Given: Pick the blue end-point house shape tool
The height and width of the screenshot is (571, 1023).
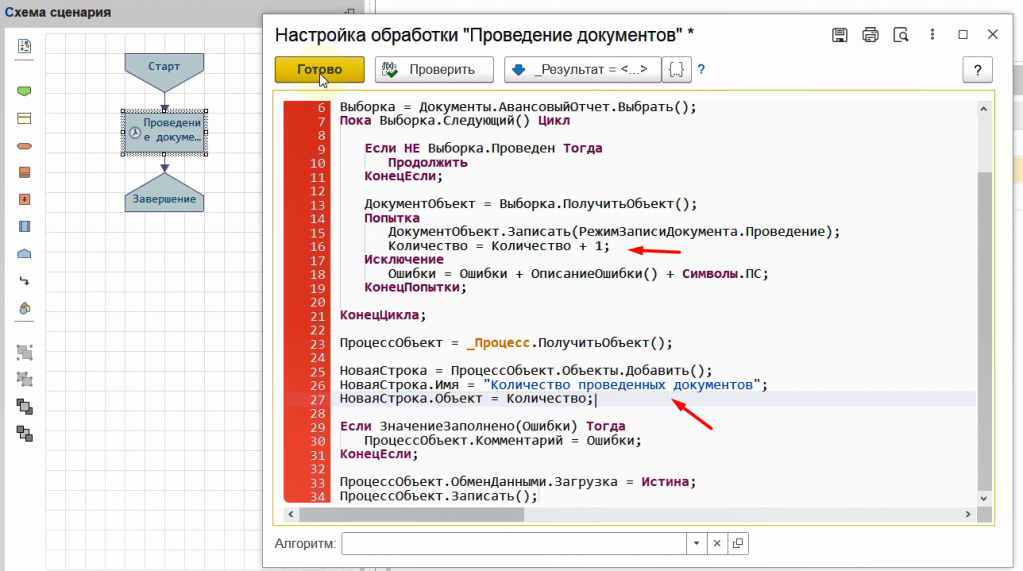Looking at the screenshot, I should pyautogui.click(x=24, y=254).
